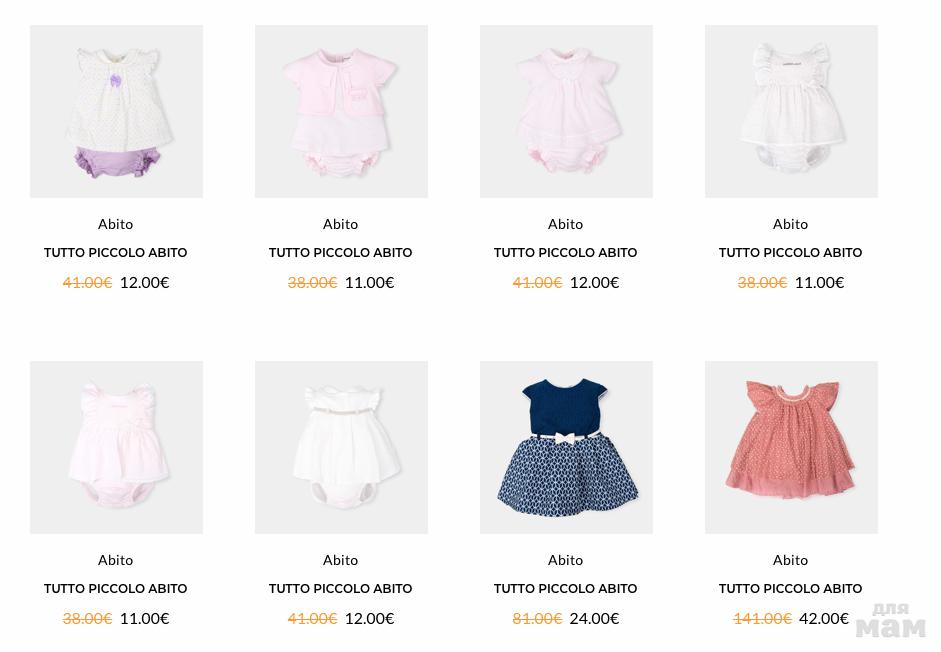
Task: Click the crossed-out 141.00€ original price
Action: pos(762,618)
